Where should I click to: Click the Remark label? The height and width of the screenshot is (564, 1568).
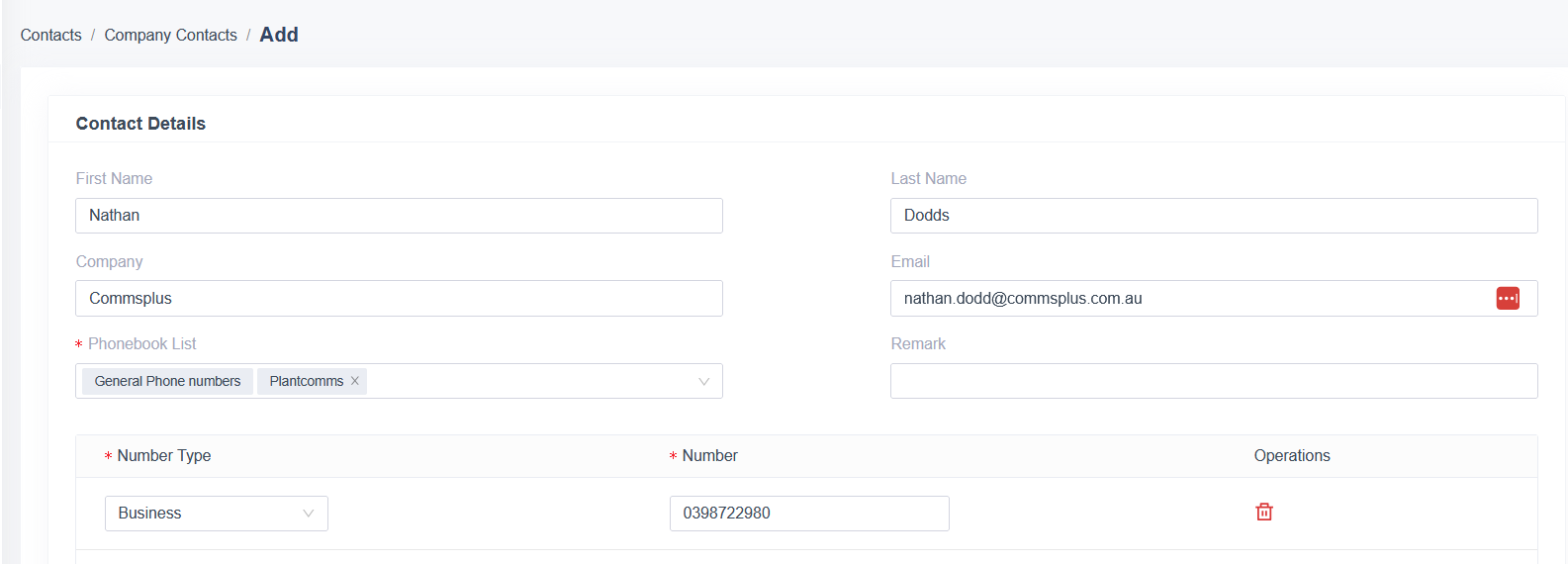918,343
